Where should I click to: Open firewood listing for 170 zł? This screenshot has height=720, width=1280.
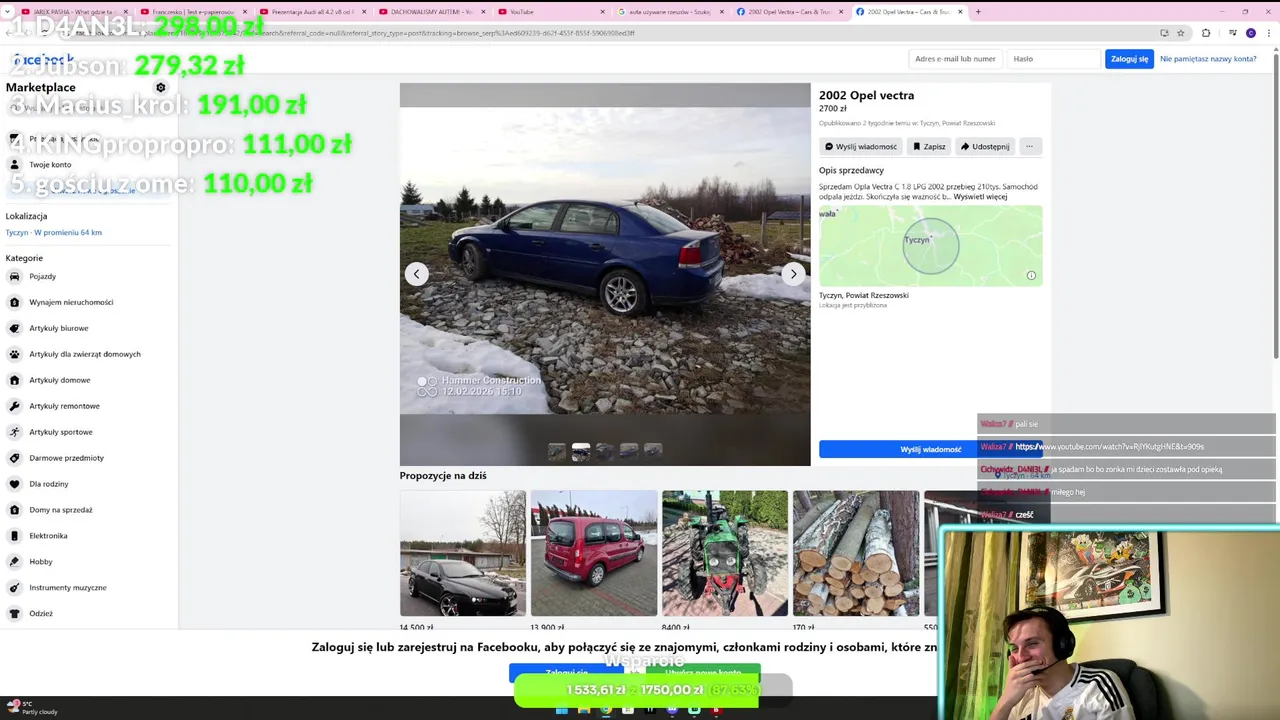[x=856, y=553]
